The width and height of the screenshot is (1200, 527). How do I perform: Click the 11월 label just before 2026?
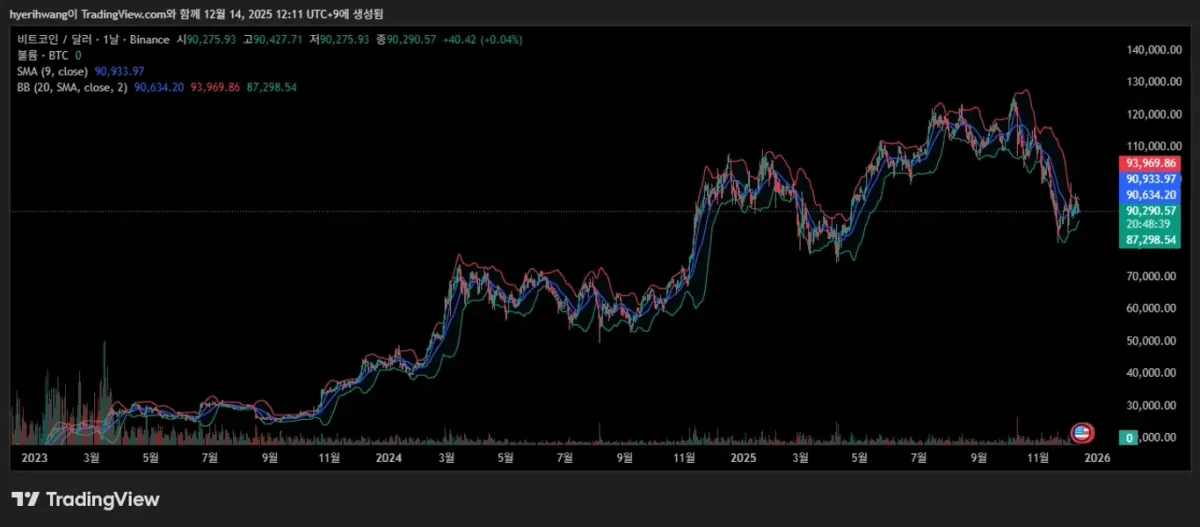point(1039,457)
